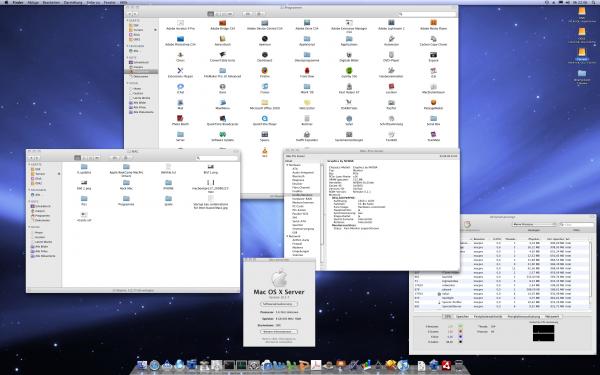Open Safari in the Programme window
The width and height of the screenshot is (600, 375).
349,119
